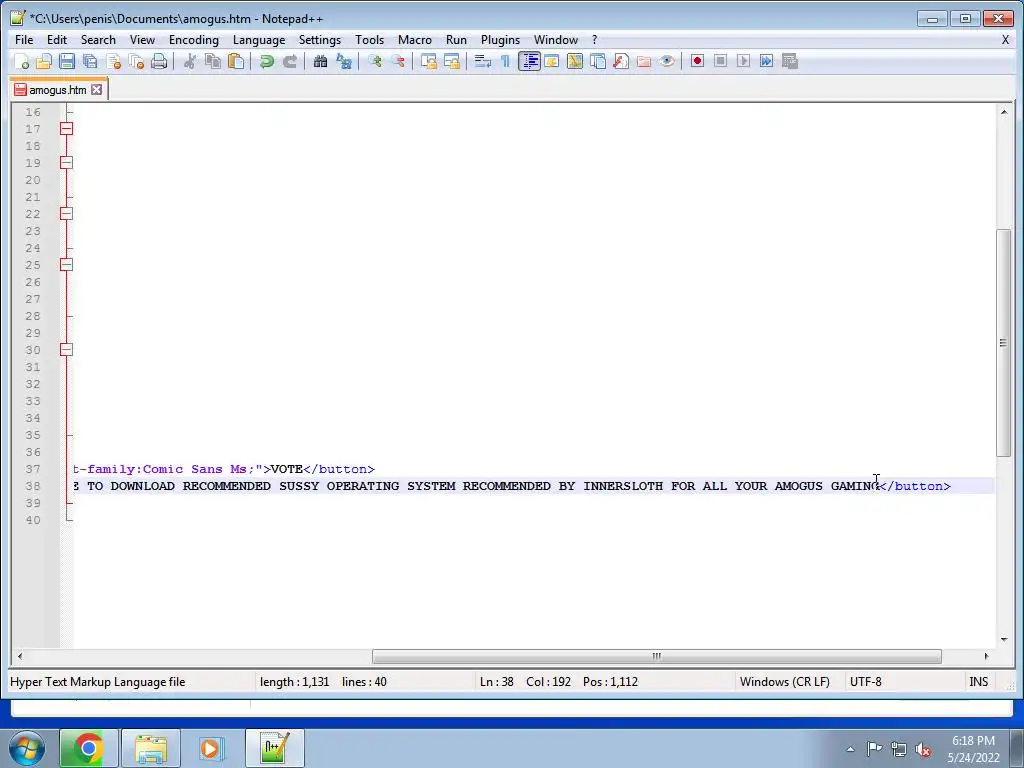The height and width of the screenshot is (768, 1024).
Task: Open the File menu
Action: point(24,40)
